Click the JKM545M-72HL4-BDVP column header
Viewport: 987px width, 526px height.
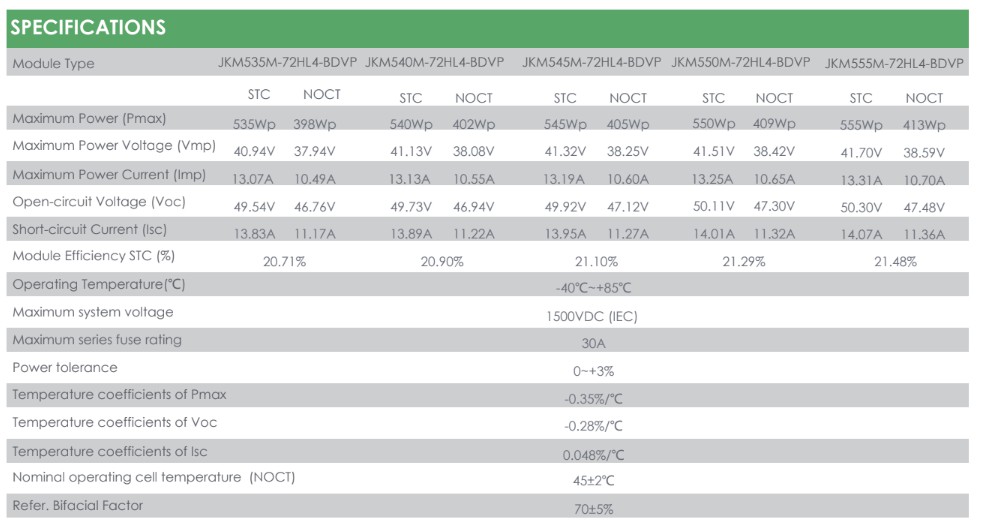tap(591, 62)
